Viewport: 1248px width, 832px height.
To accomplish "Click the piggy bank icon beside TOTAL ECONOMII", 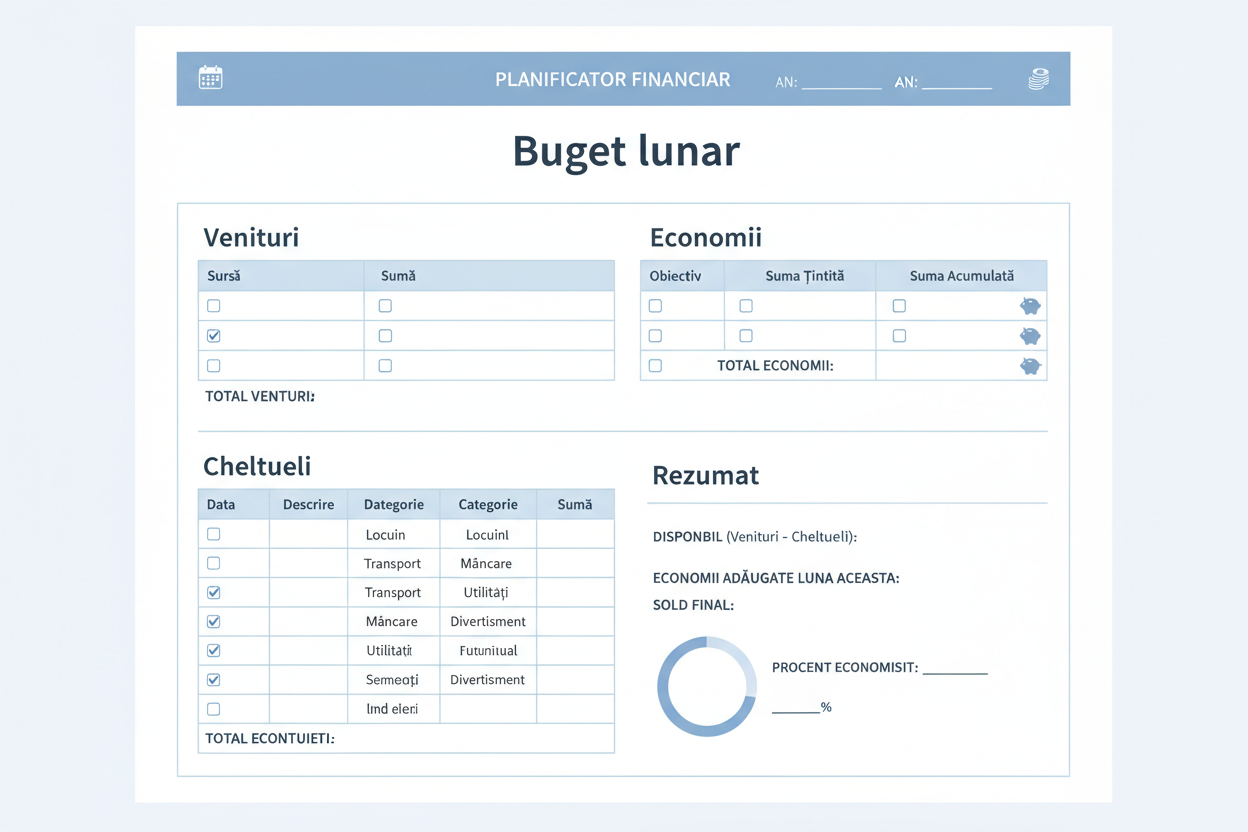I will coord(1030,366).
